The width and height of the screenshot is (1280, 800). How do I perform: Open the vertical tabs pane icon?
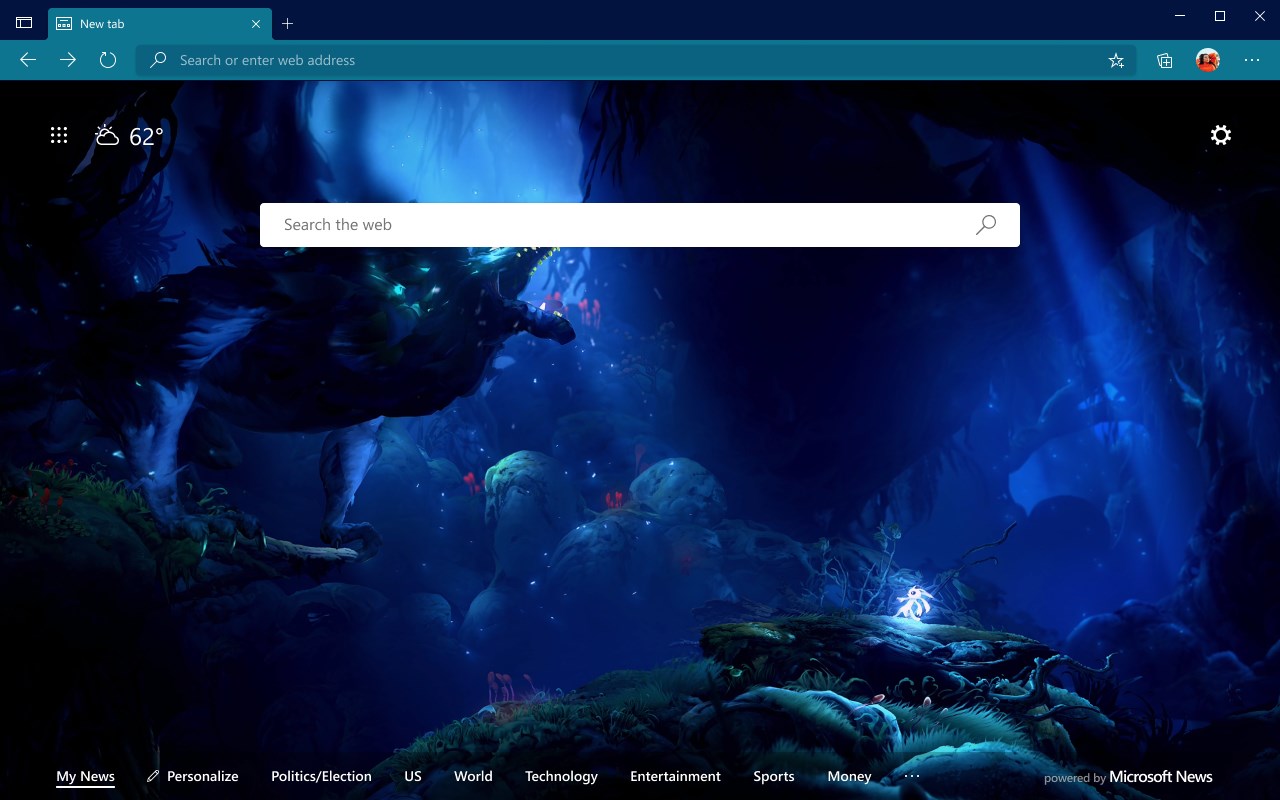pyautogui.click(x=24, y=23)
